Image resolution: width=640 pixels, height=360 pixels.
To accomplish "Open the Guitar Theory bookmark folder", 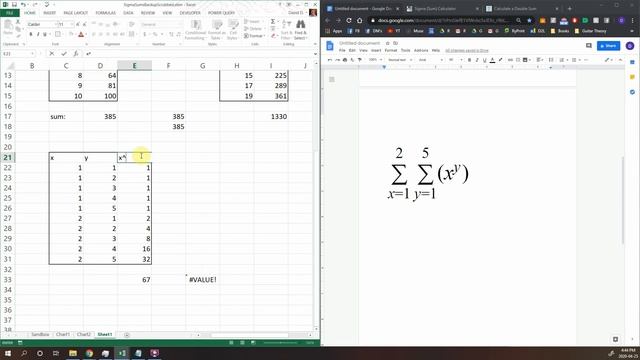I will [x=590, y=31].
